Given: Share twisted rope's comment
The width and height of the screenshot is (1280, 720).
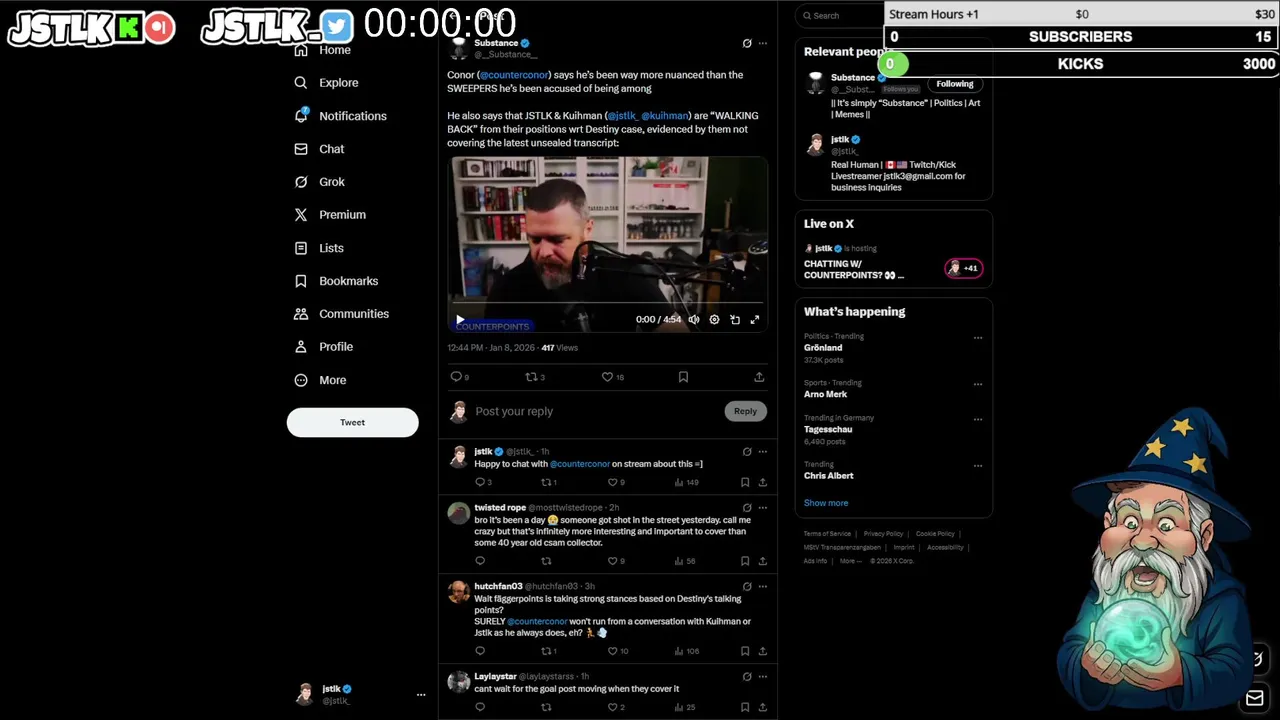Looking at the screenshot, I should (762, 561).
